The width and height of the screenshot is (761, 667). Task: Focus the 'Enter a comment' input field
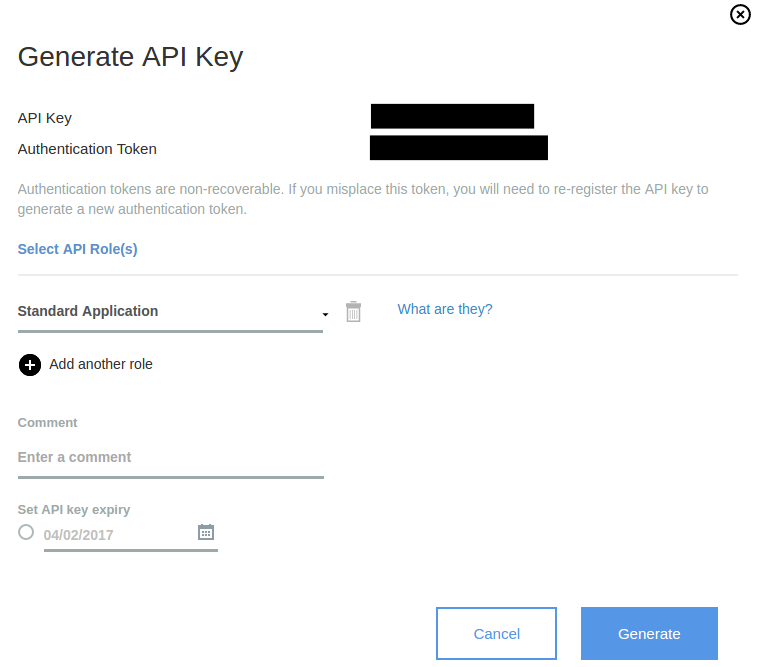click(170, 457)
